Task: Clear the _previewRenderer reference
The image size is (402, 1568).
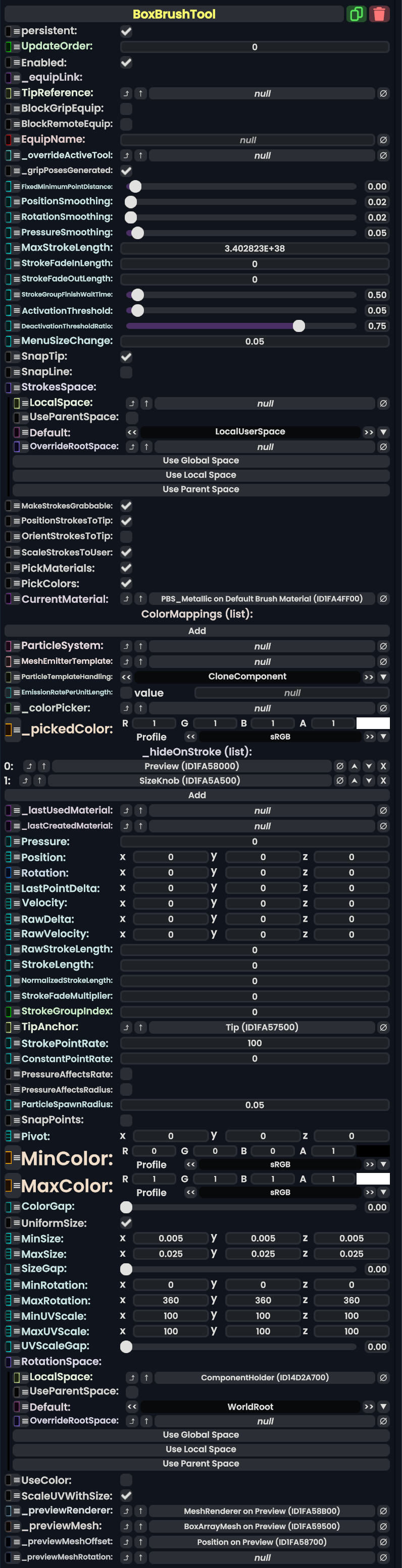Action: tap(383, 1511)
